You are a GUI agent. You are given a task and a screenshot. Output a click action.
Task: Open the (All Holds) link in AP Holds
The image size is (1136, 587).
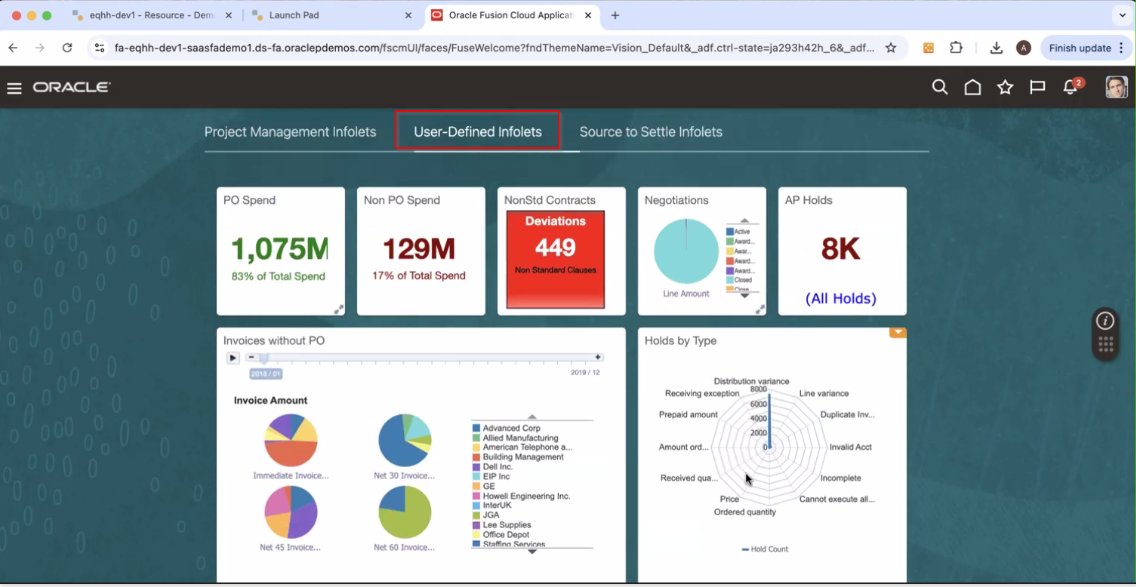point(840,299)
